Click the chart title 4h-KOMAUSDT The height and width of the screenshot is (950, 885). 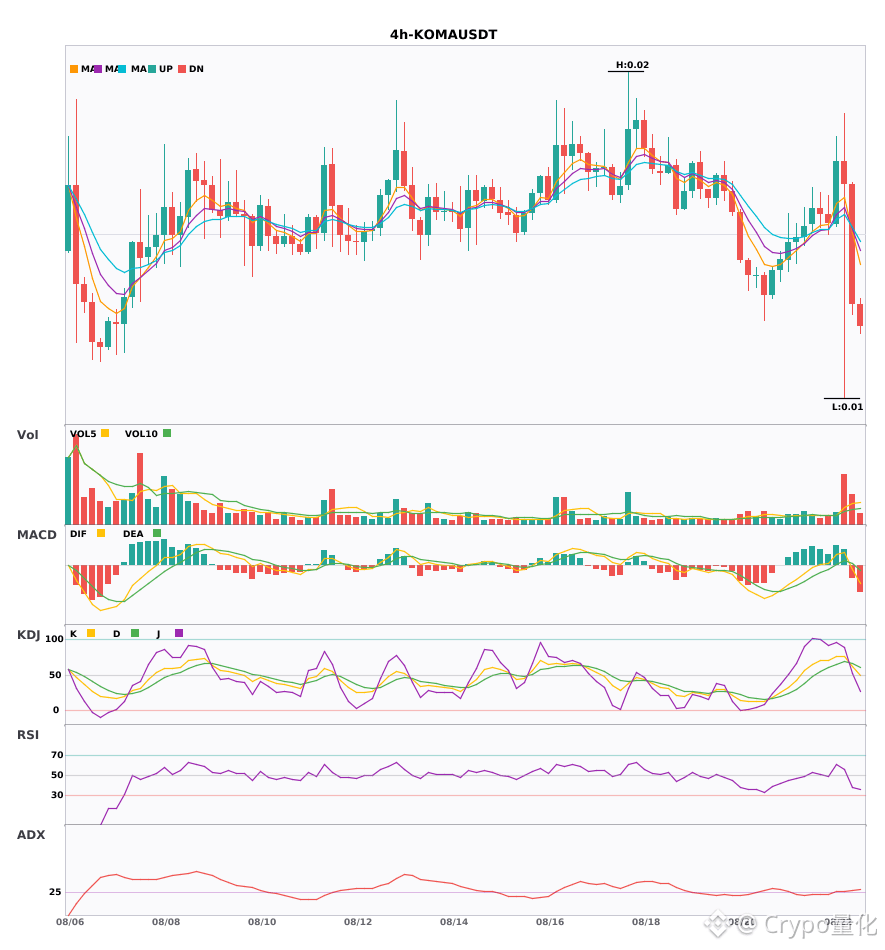(443, 35)
